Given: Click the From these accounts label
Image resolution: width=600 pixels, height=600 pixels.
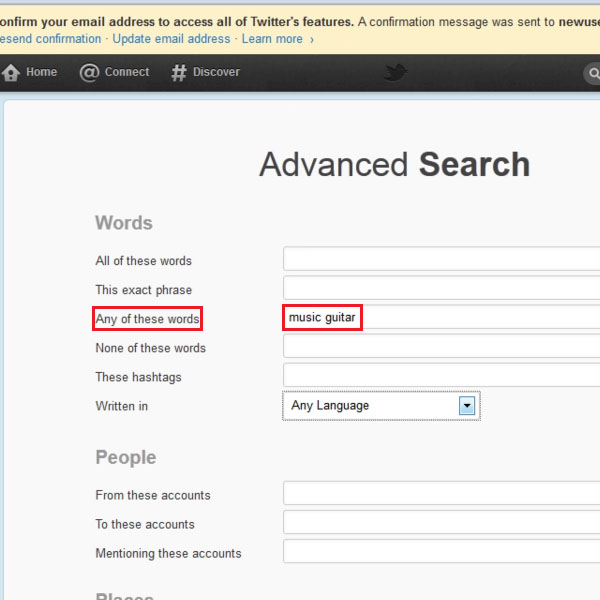Looking at the screenshot, I should tap(153, 495).
